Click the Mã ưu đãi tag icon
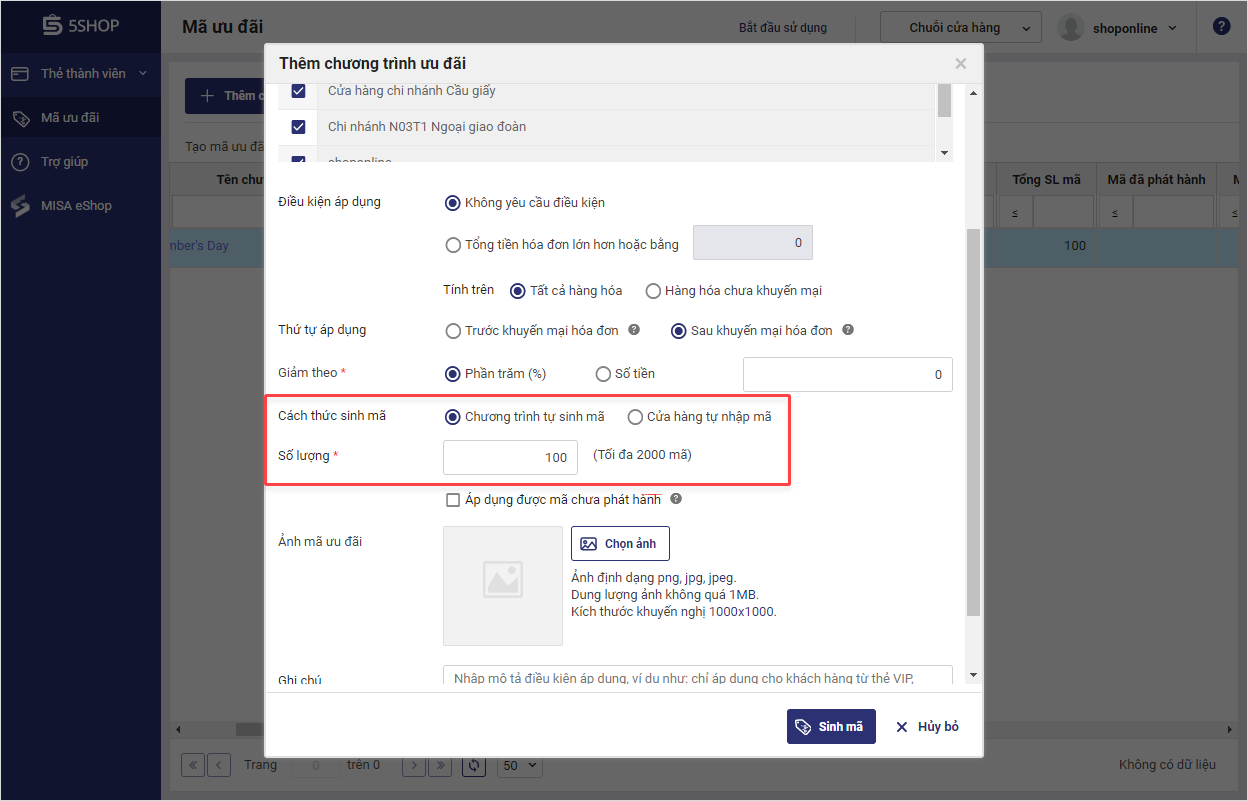The height and width of the screenshot is (801, 1248). pyautogui.click(x=20, y=118)
